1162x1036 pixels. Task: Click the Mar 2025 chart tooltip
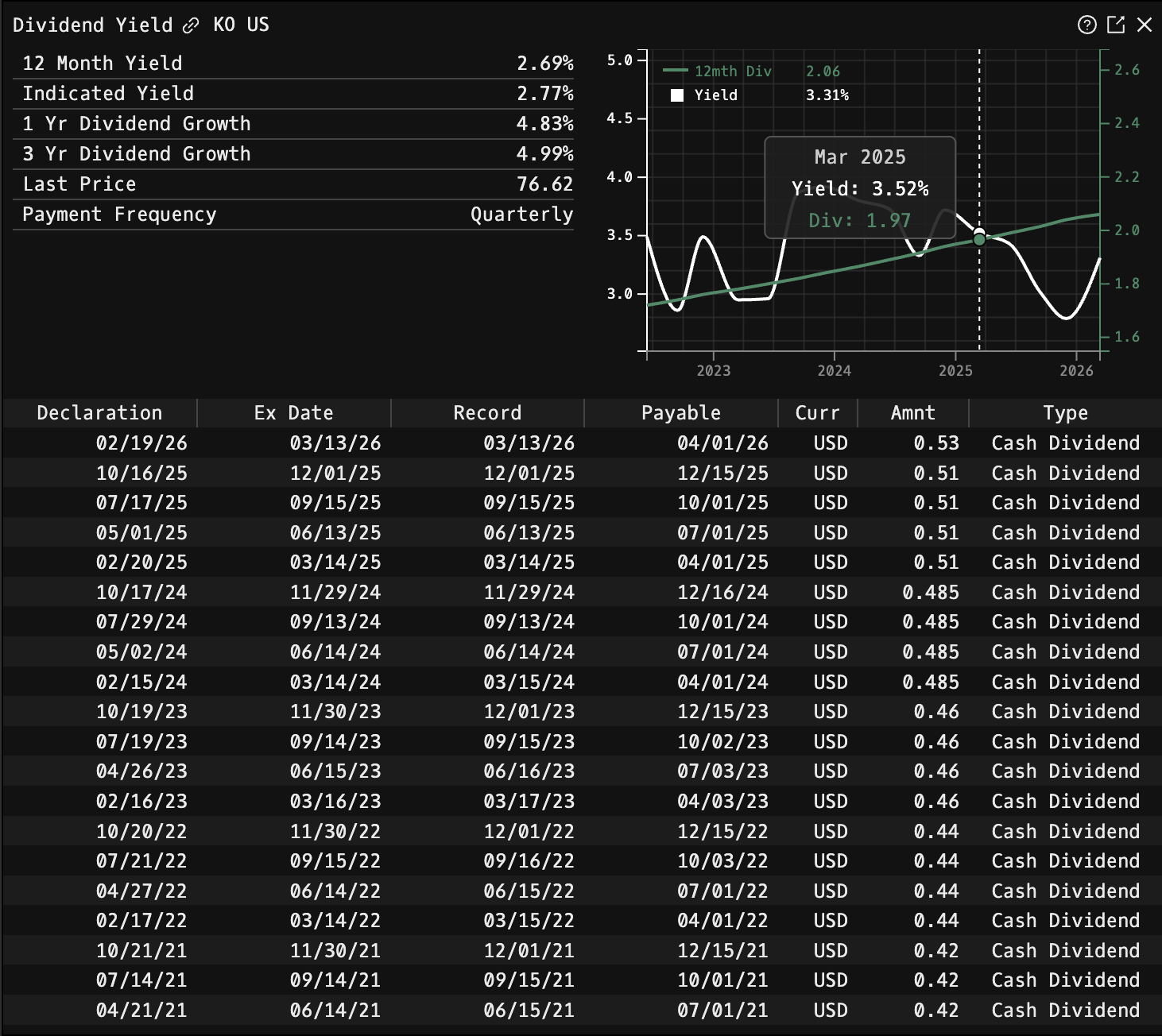click(860, 188)
